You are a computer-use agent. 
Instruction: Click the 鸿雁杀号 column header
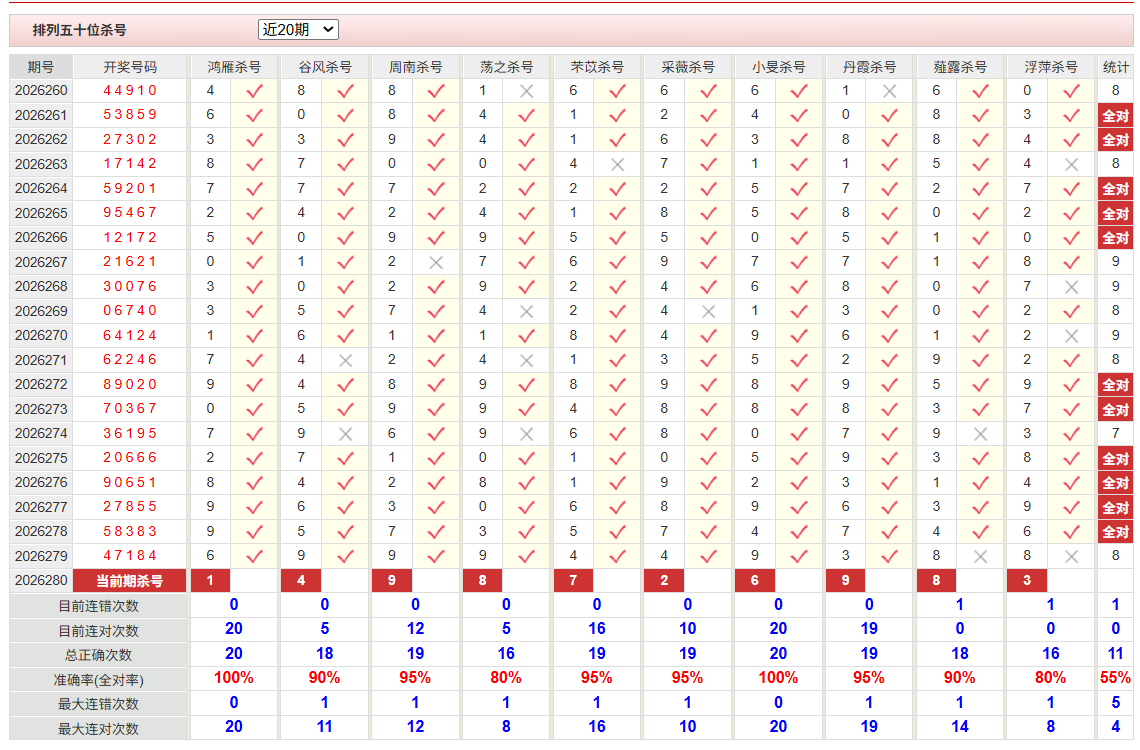coord(234,67)
